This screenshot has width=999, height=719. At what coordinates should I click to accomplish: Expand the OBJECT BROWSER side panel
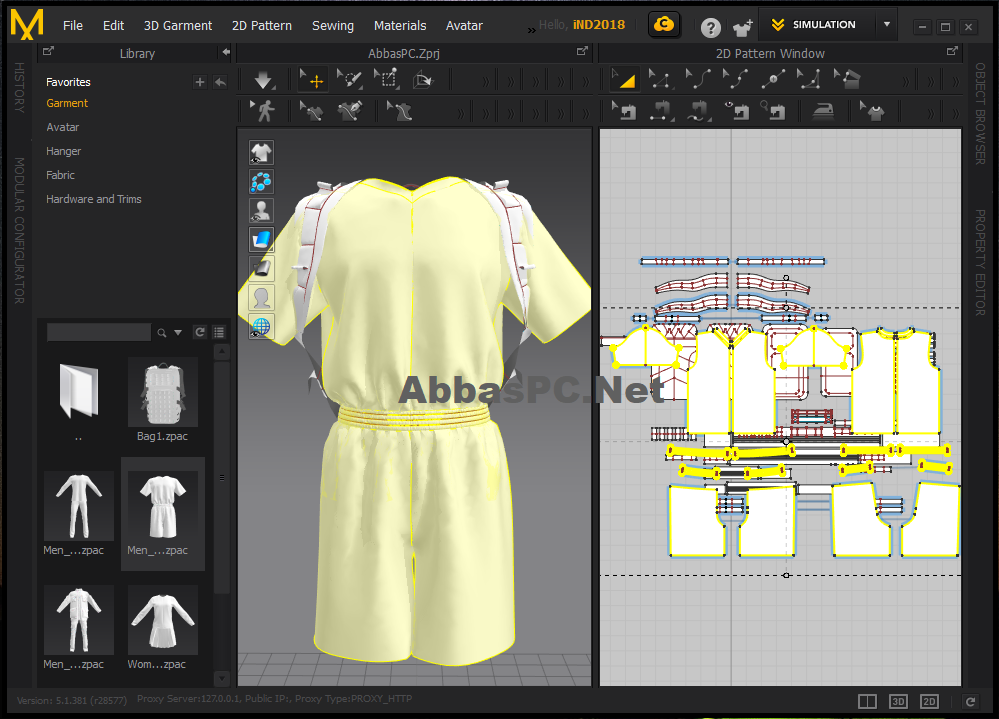coord(980,113)
